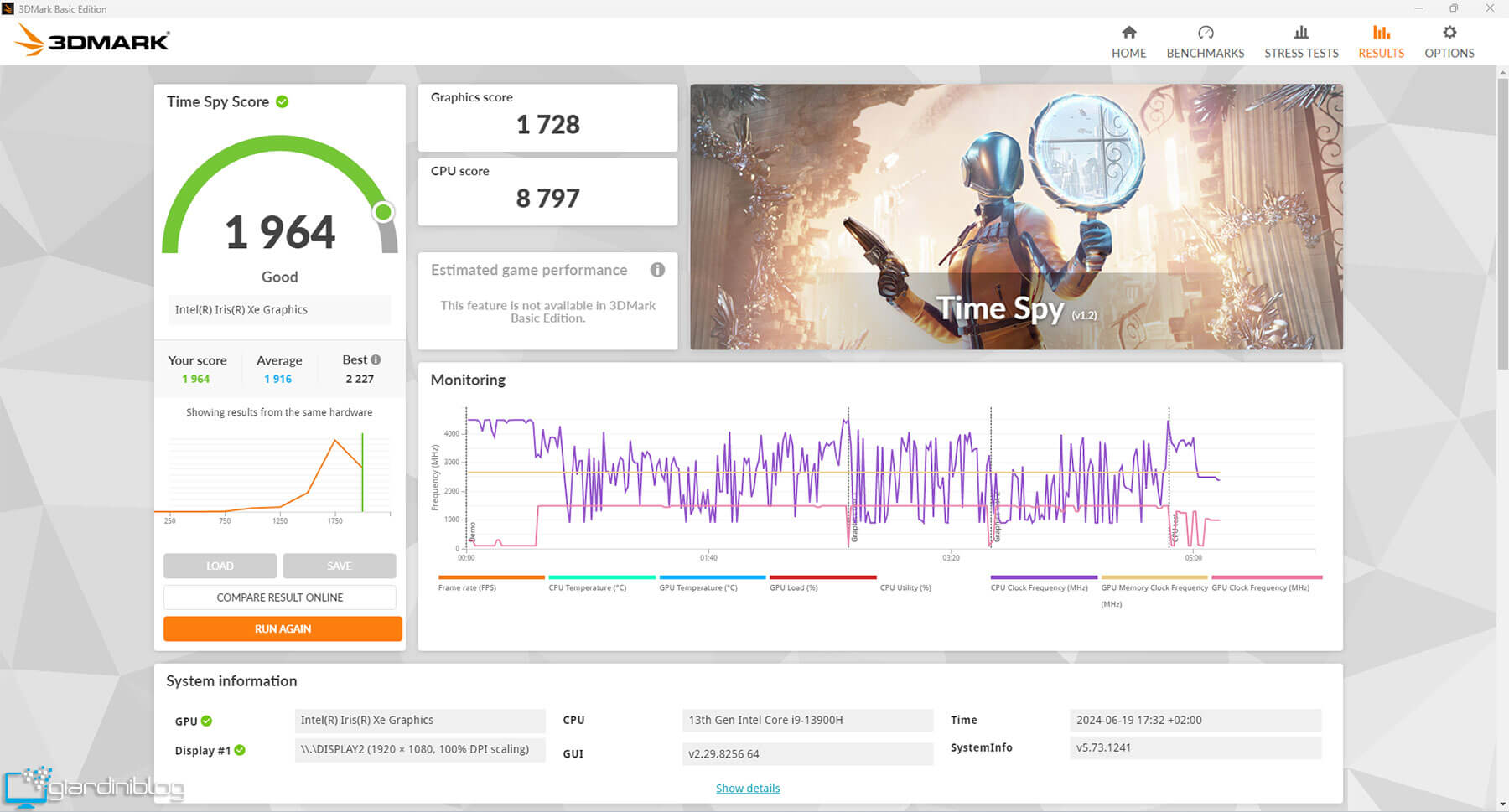This screenshot has width=1509, height=812.
Task: Click info icon on Estimated game performance
Action: pos(657,270)
